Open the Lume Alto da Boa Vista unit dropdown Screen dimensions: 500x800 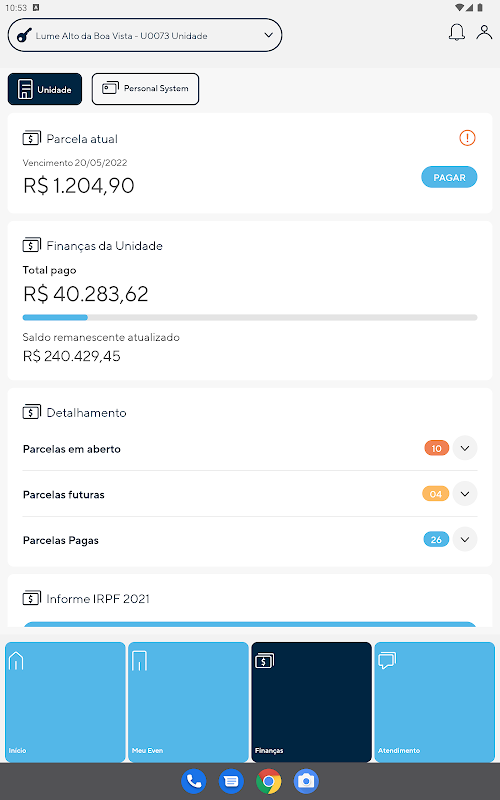[145, 35]
